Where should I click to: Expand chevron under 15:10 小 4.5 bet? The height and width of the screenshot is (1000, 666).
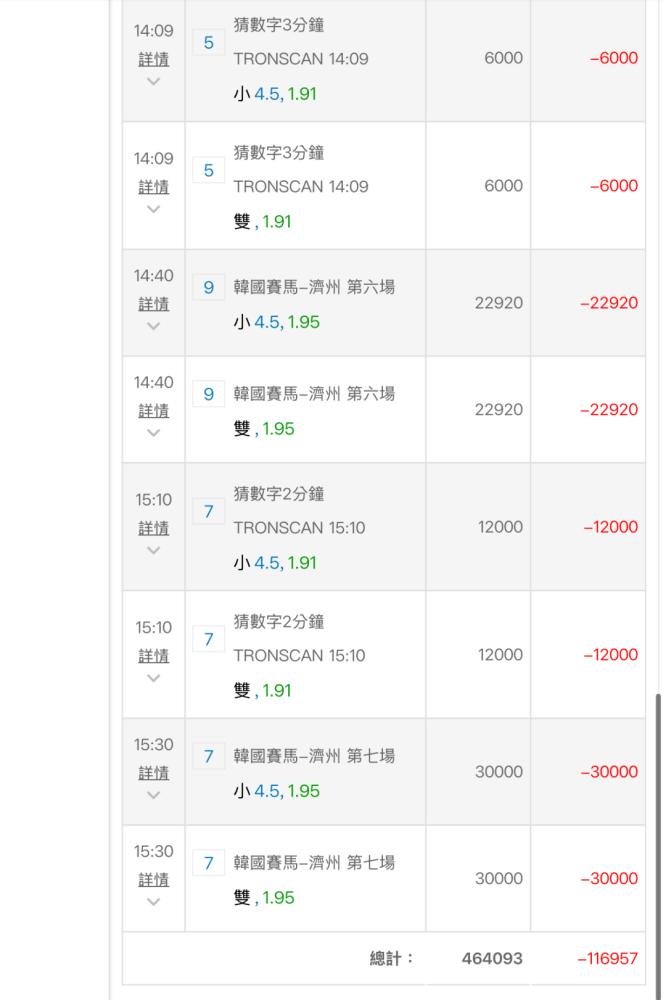pyautogui.click(x=153, y=550)
